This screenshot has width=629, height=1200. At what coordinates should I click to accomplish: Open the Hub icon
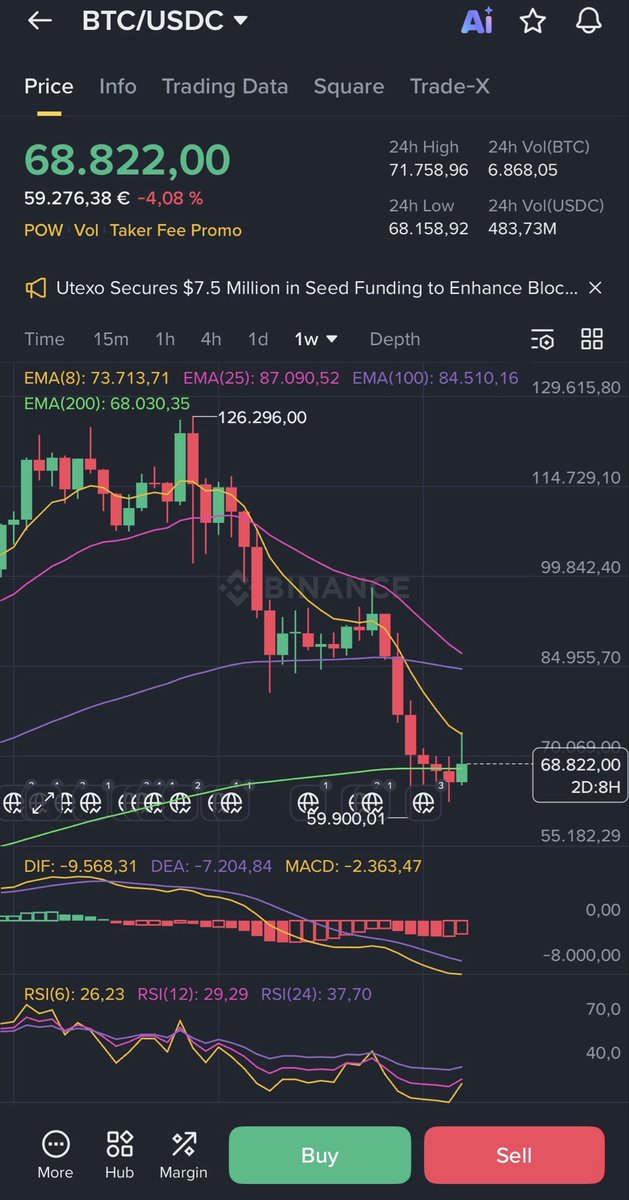coord(120,1155)
